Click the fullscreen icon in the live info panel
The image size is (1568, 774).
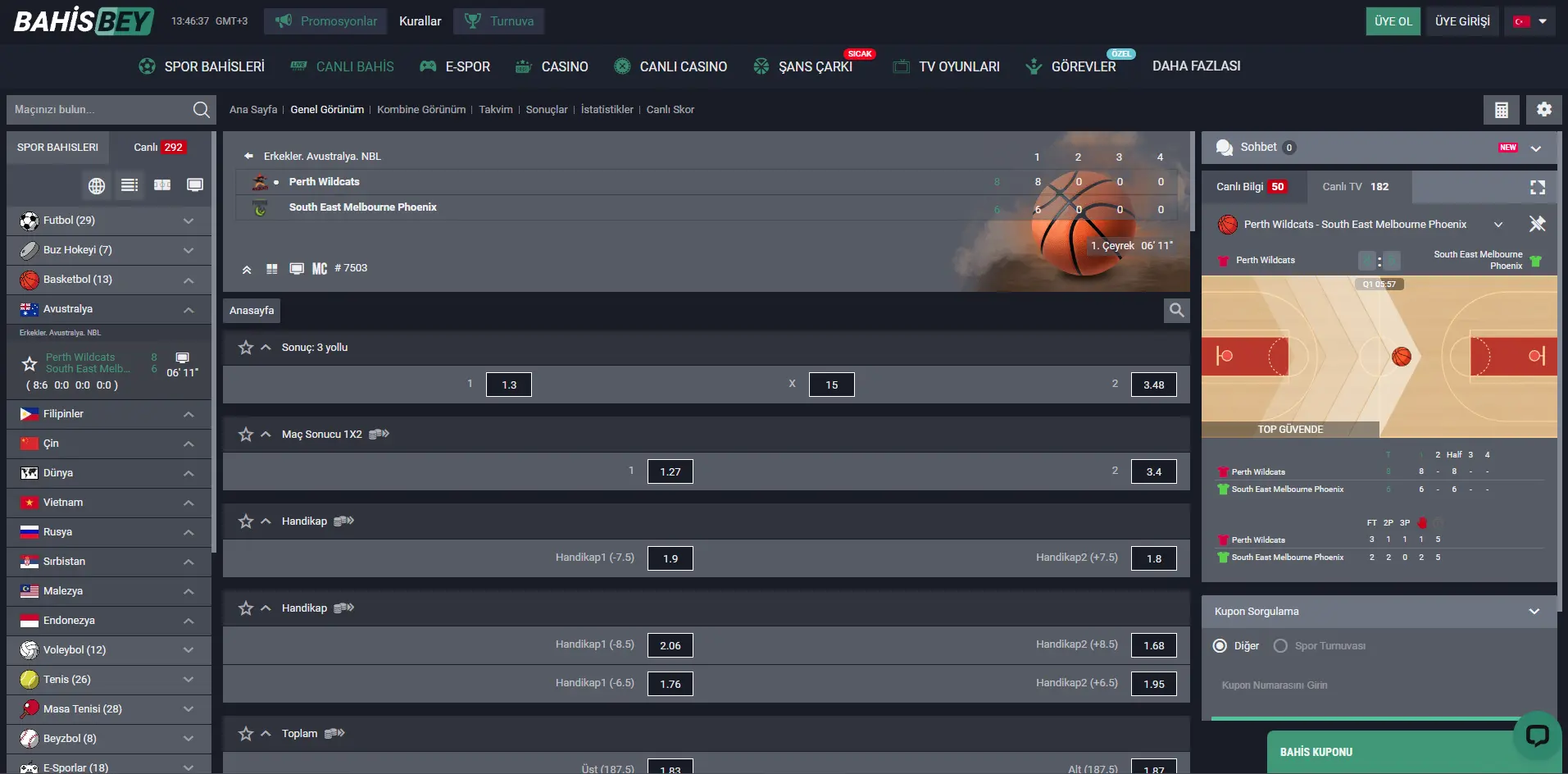click(1538, 187)
